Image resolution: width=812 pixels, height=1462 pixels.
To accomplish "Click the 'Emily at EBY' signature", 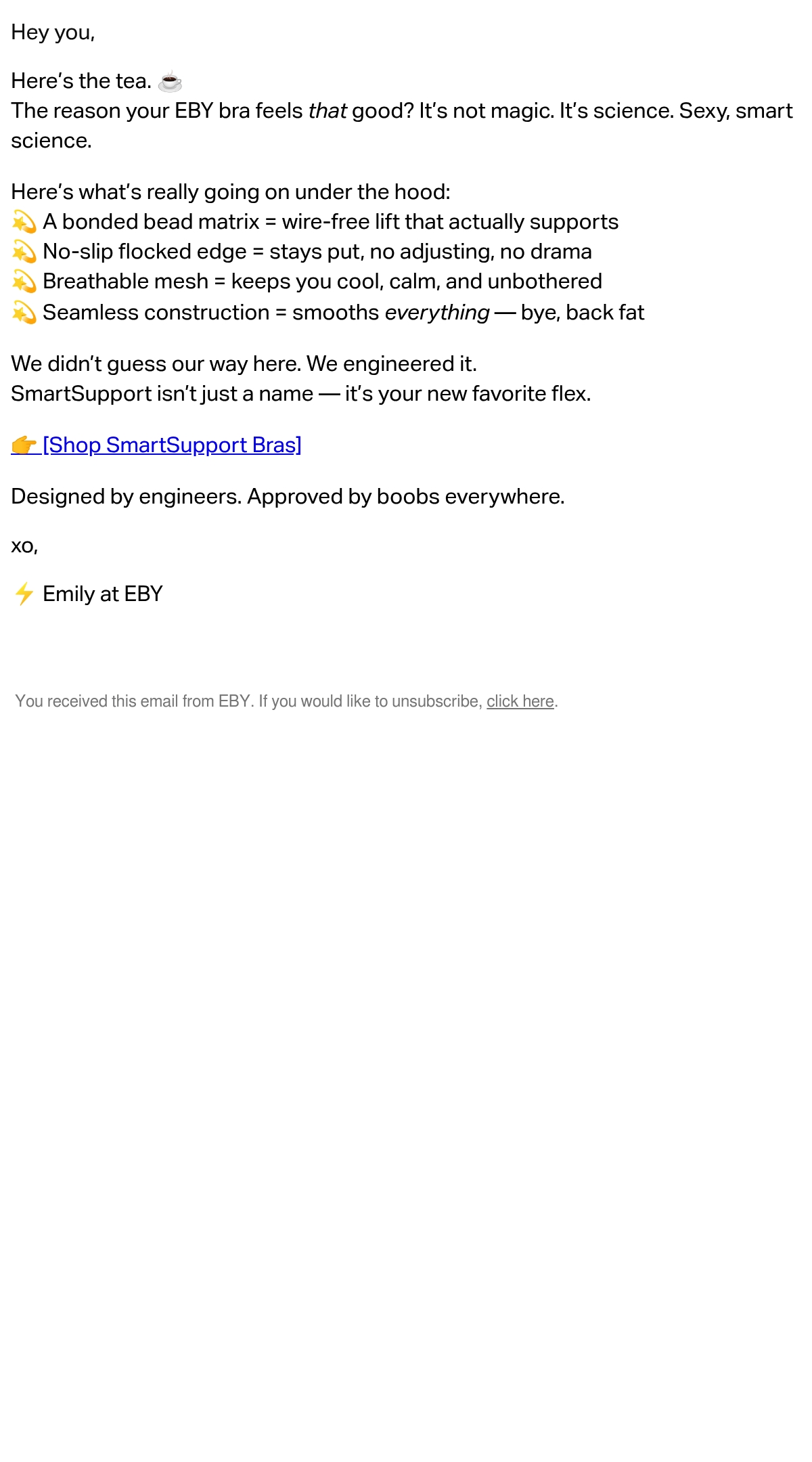I will click(x=103, y=594).
